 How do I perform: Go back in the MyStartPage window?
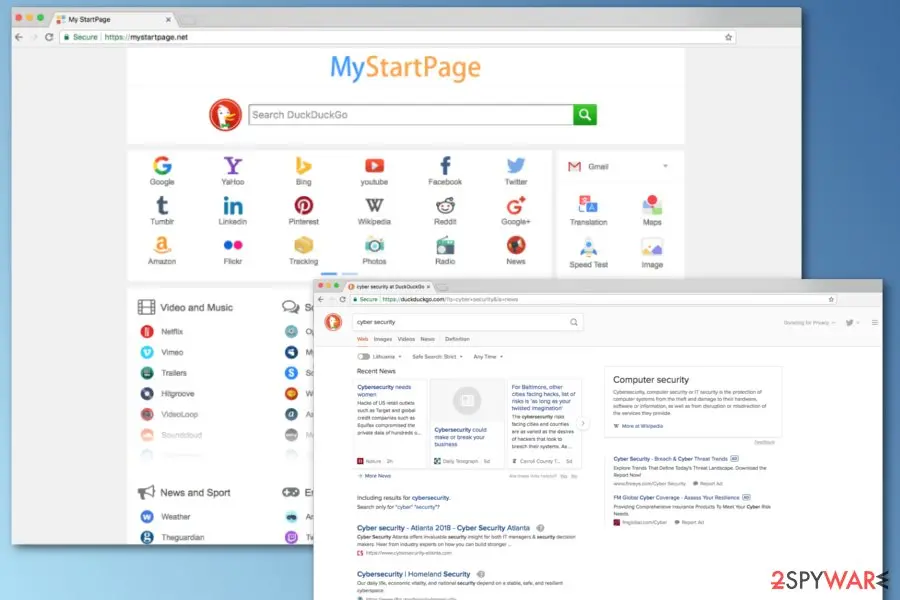19,37
